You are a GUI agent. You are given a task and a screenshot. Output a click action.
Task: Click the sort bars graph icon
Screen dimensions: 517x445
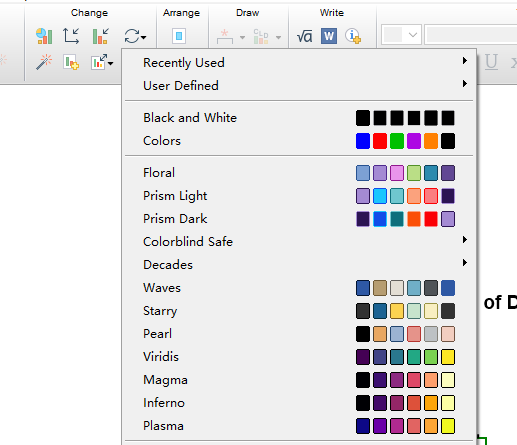point(100,36)
